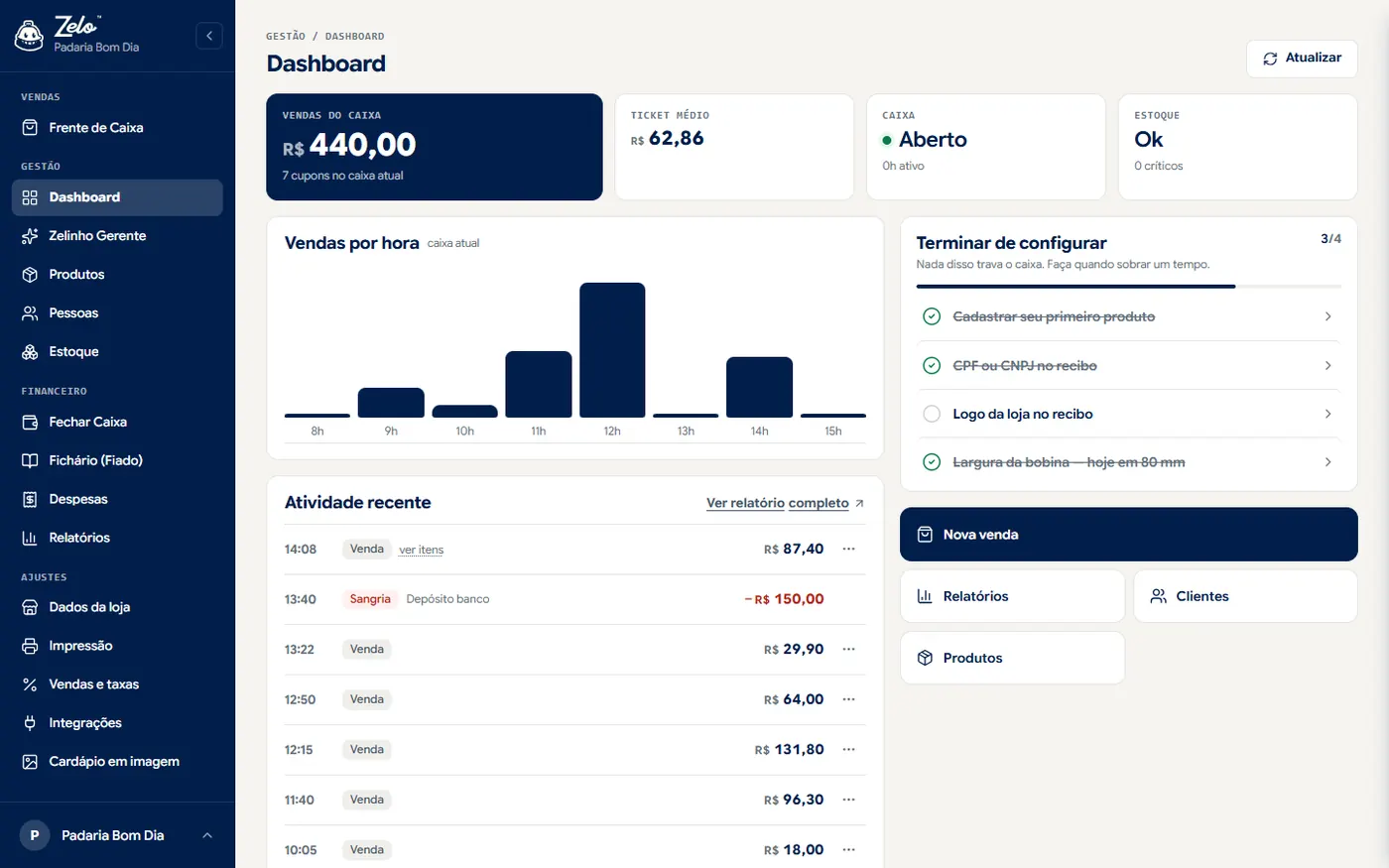Click the Estoque cubes icon
Image resolution: width=1389 pixels, height=868 pixels.
(x=30, y=352)
